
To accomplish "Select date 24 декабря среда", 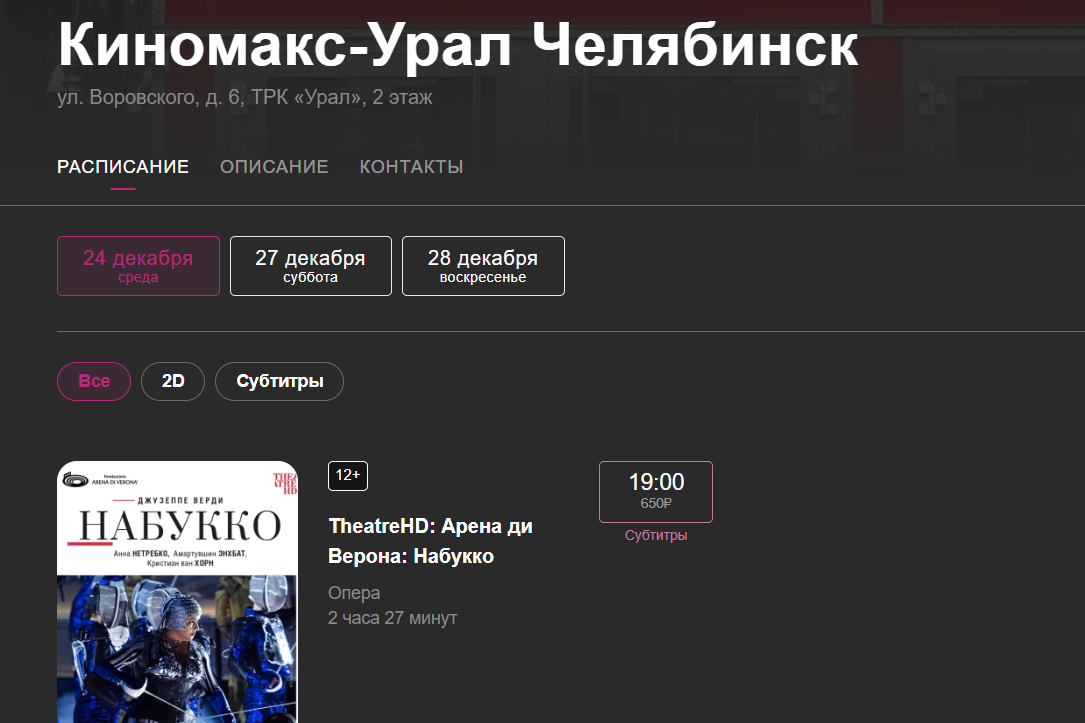I will click(x=138, y=266).
